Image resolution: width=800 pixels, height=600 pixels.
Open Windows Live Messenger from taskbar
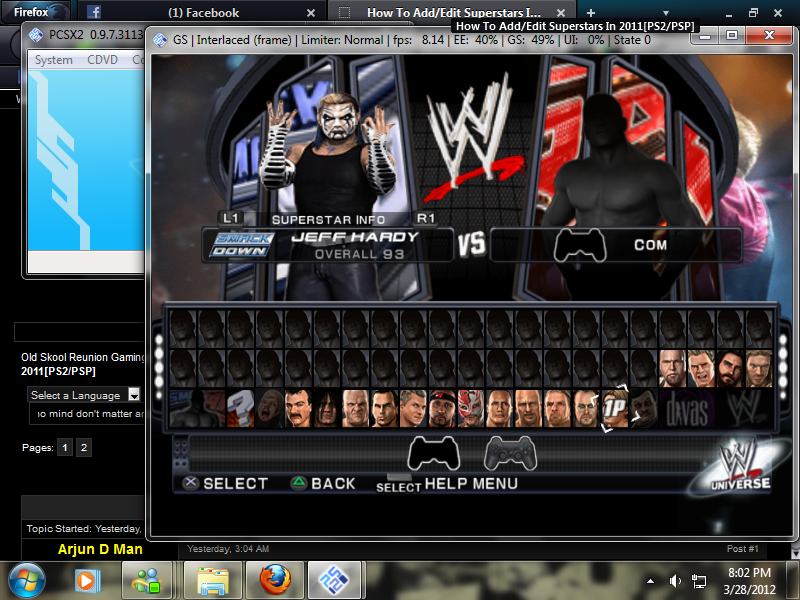tap(146, 581)
